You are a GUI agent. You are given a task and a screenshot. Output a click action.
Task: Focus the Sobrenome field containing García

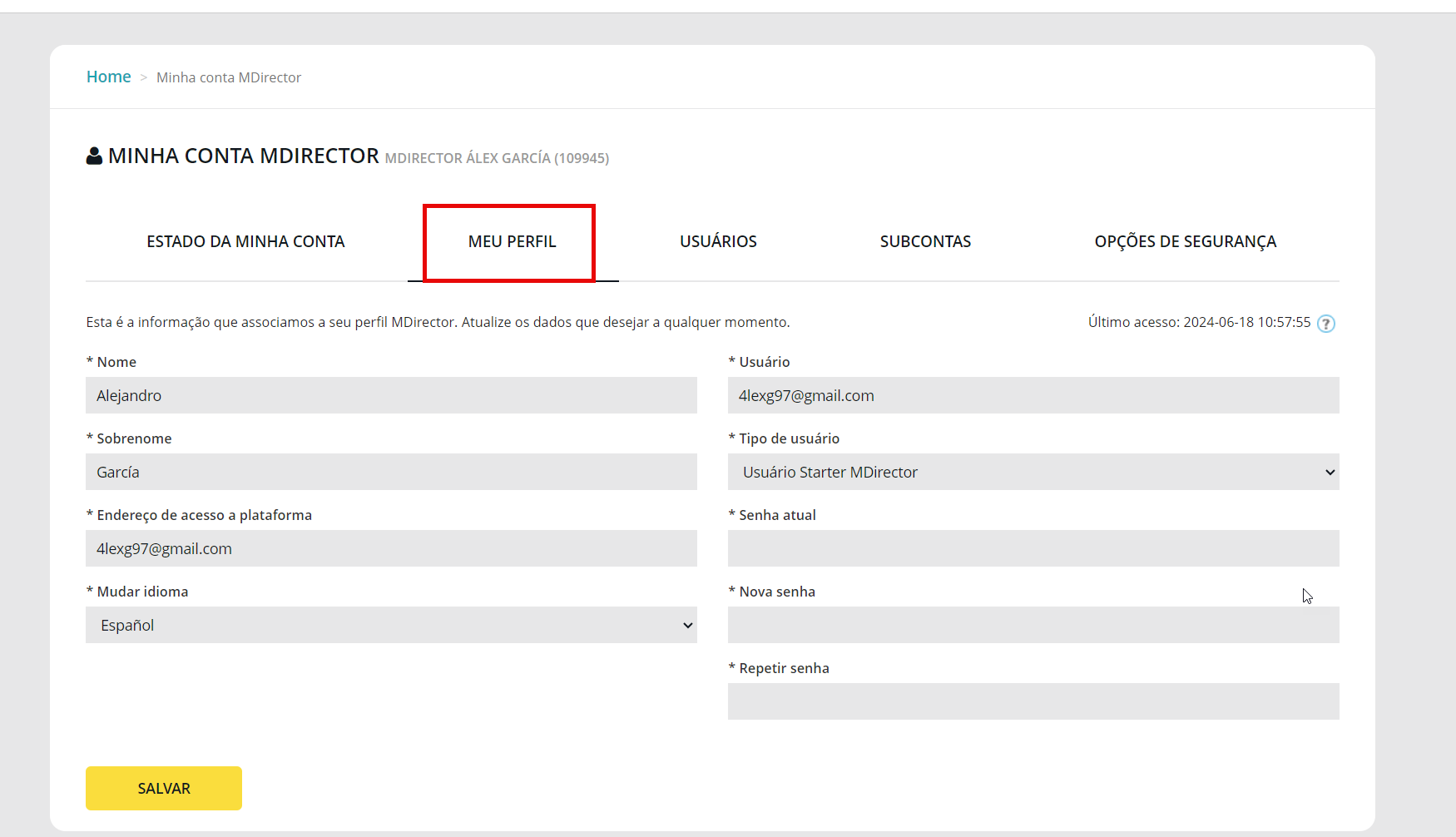tap(391, 472)
